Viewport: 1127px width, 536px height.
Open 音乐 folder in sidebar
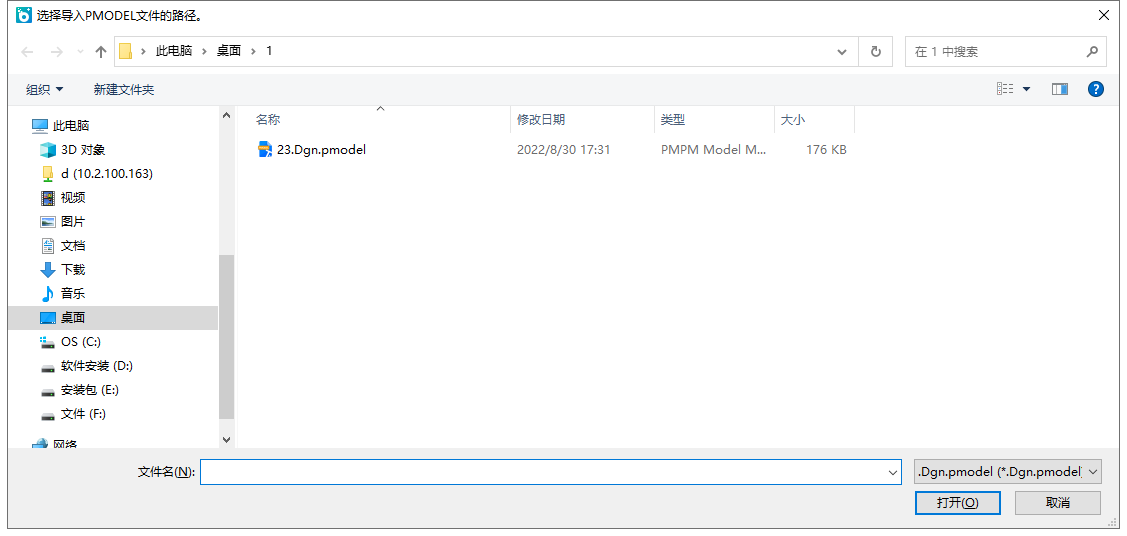click(x=73, y=293)
